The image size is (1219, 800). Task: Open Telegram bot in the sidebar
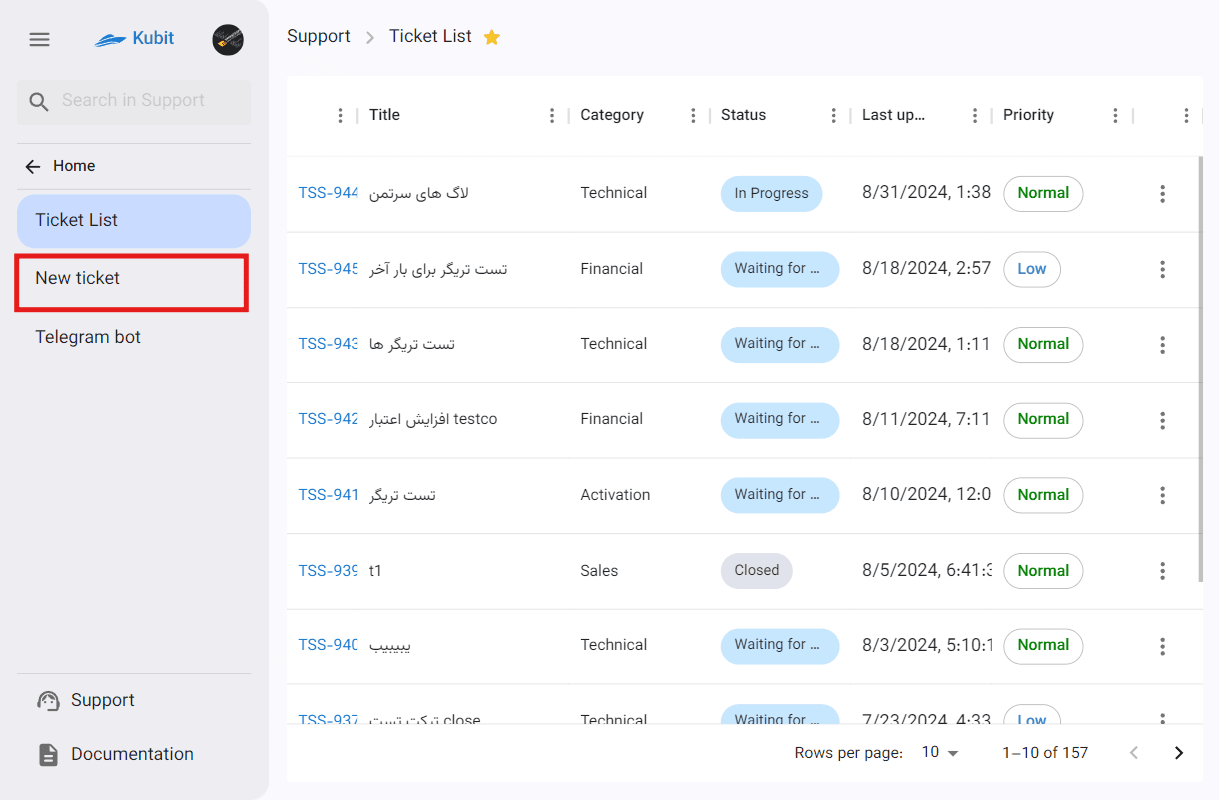pos(134,337)
